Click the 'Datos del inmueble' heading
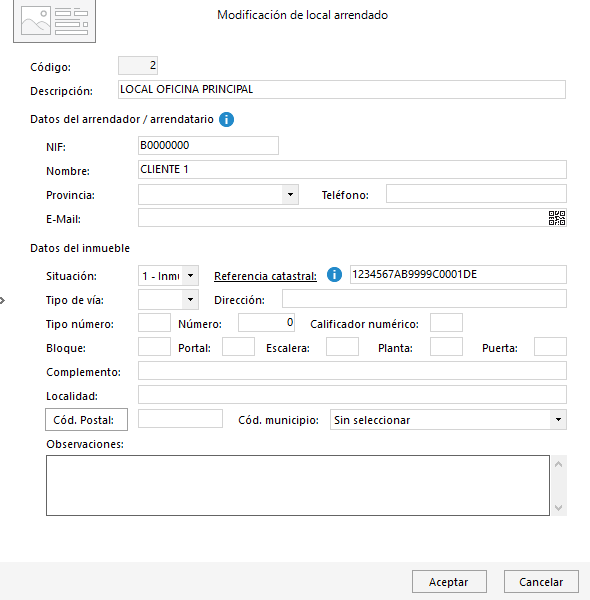The height and width of the screenshot is (600, 590). pyautogui.click(x=80, y=248)
